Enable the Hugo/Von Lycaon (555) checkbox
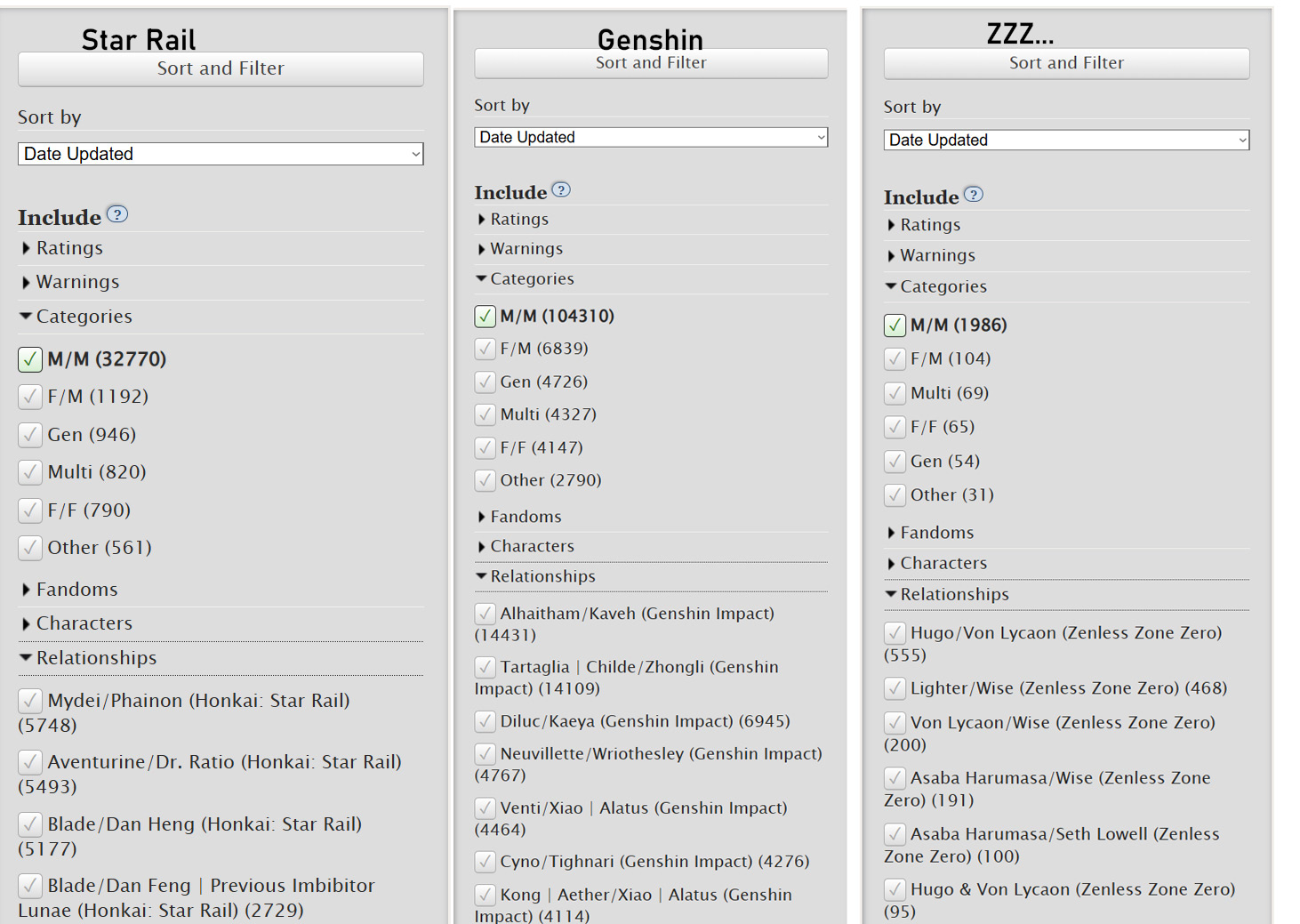This screenshot has width=1300, height=924. pos(895,633)
